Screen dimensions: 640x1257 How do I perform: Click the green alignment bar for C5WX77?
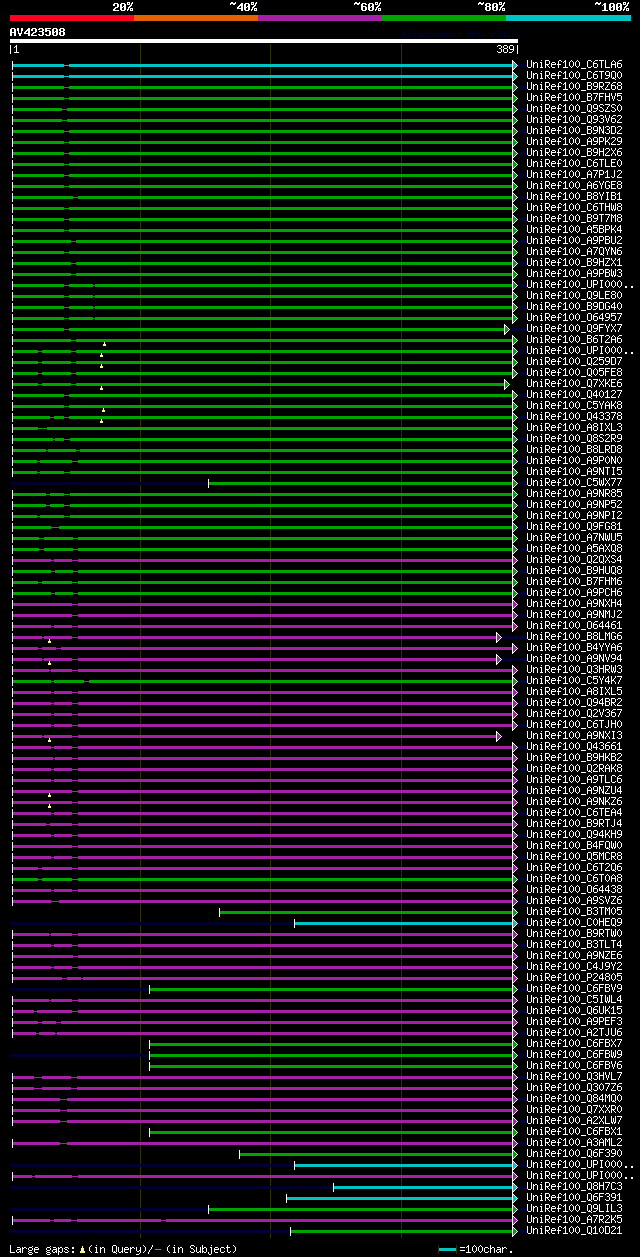(362, 482)
